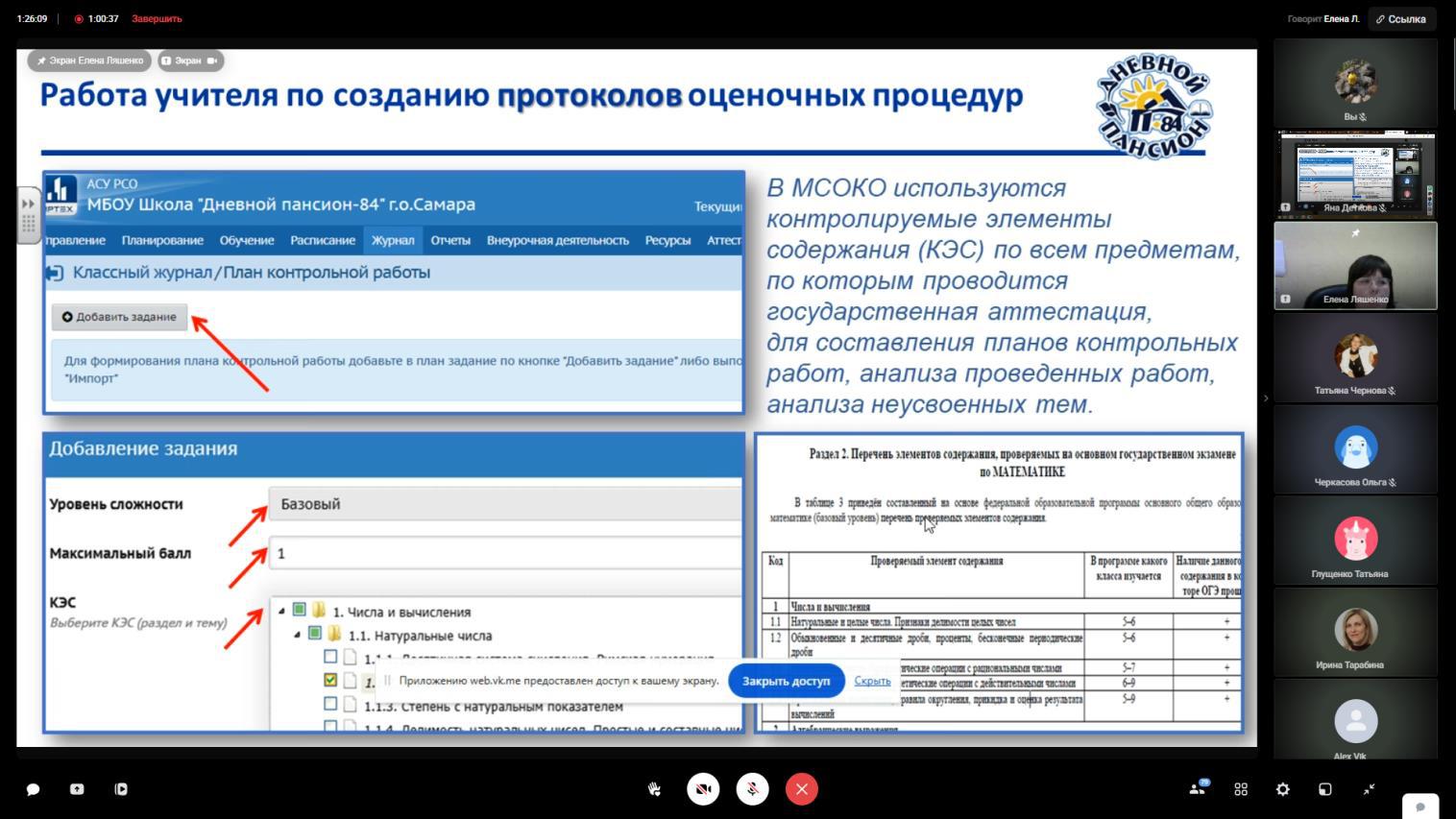Collapse the participants side panel chevron
The image size is (1456, 819).
click(1265, 397)
